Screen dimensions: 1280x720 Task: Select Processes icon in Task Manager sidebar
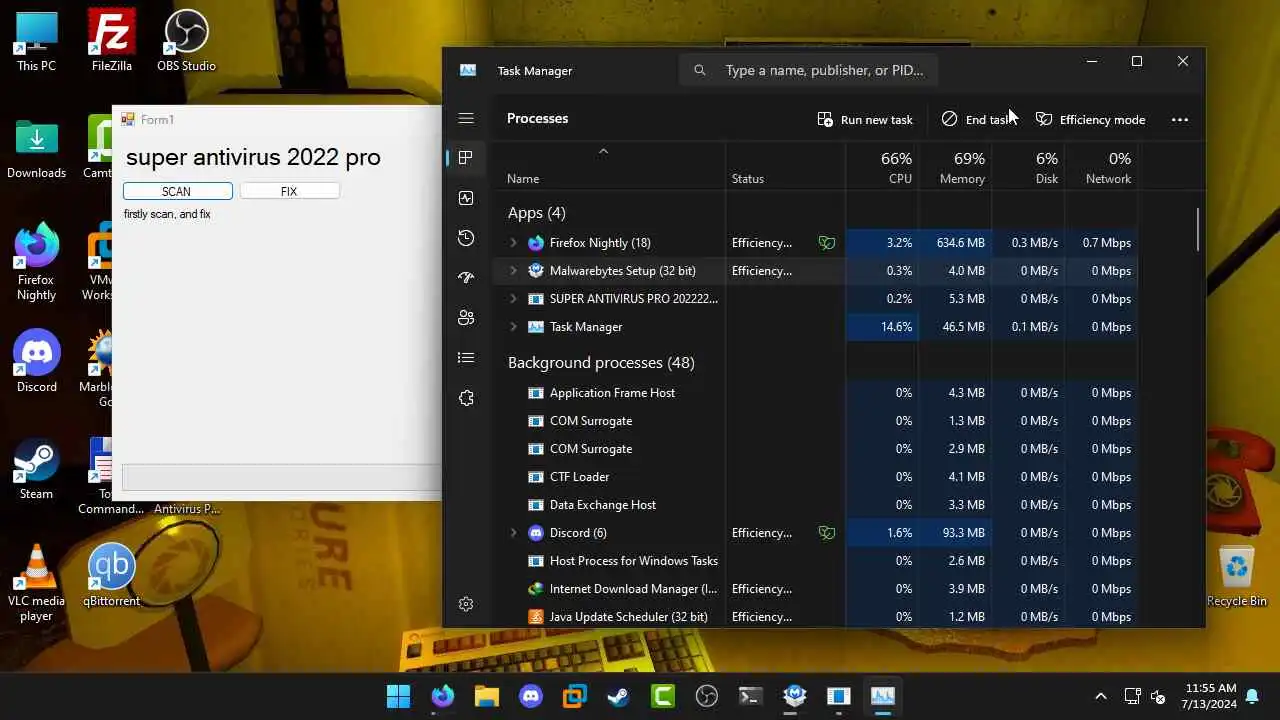[x=466, y=158]
